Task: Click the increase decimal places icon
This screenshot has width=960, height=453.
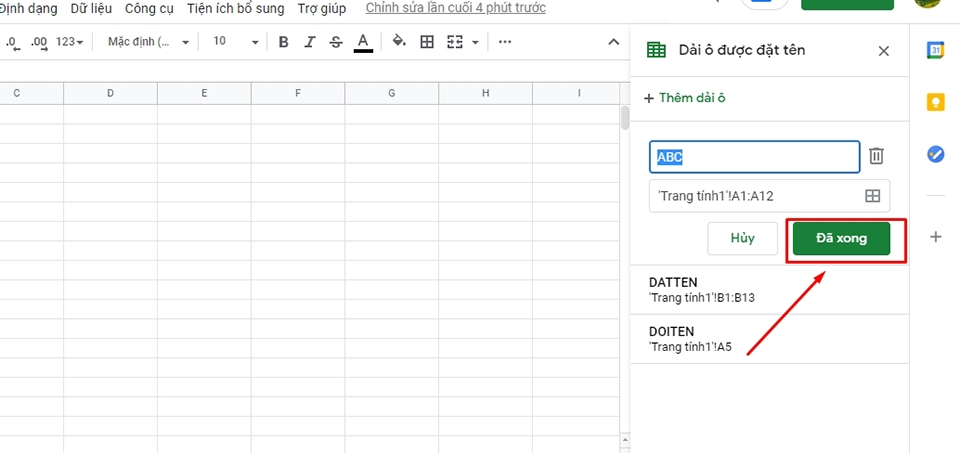Action: [x=39, y=42]
